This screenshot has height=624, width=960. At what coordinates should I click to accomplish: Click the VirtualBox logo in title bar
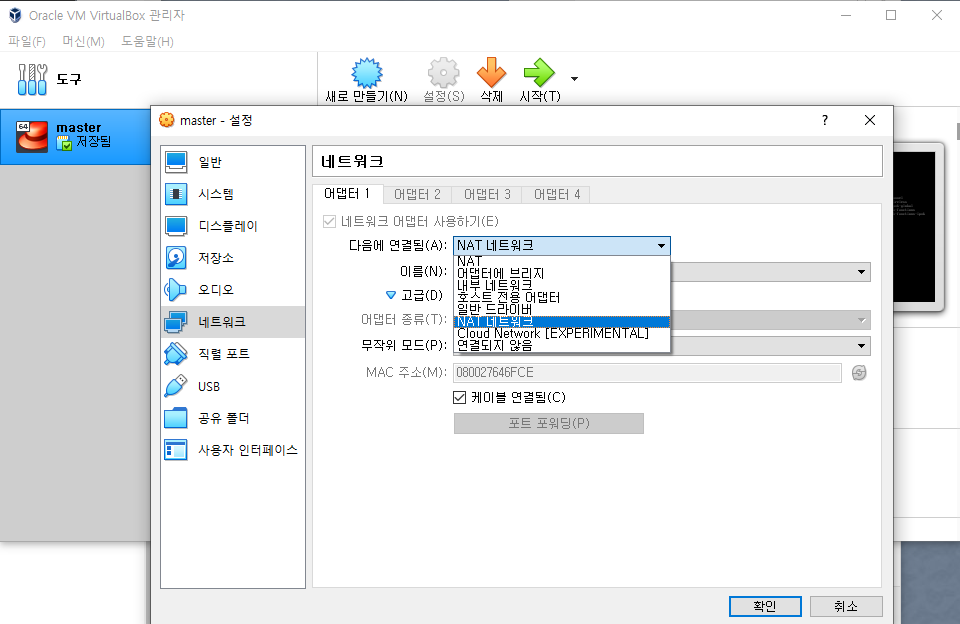point(15,15)
